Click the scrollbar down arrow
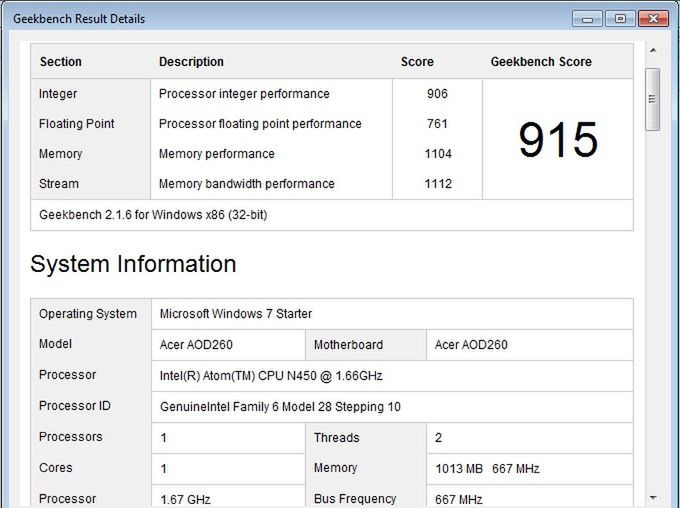This screenshot has height=508, width=680. [x=653, y=498]
